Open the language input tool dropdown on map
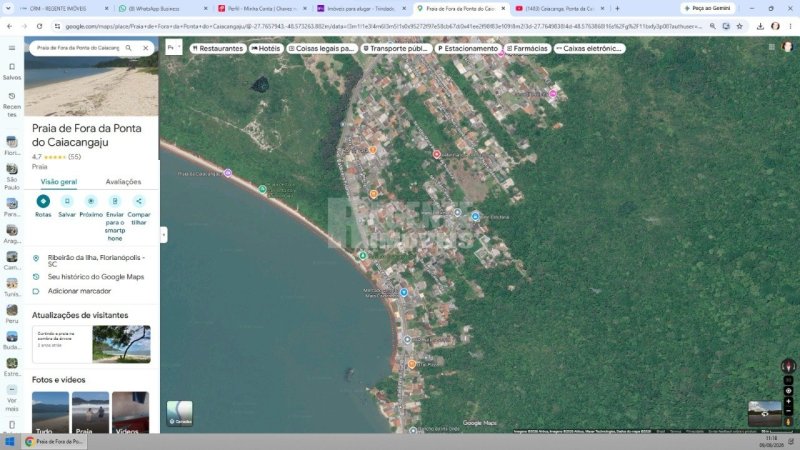800x450 pixels. point(173,47)
